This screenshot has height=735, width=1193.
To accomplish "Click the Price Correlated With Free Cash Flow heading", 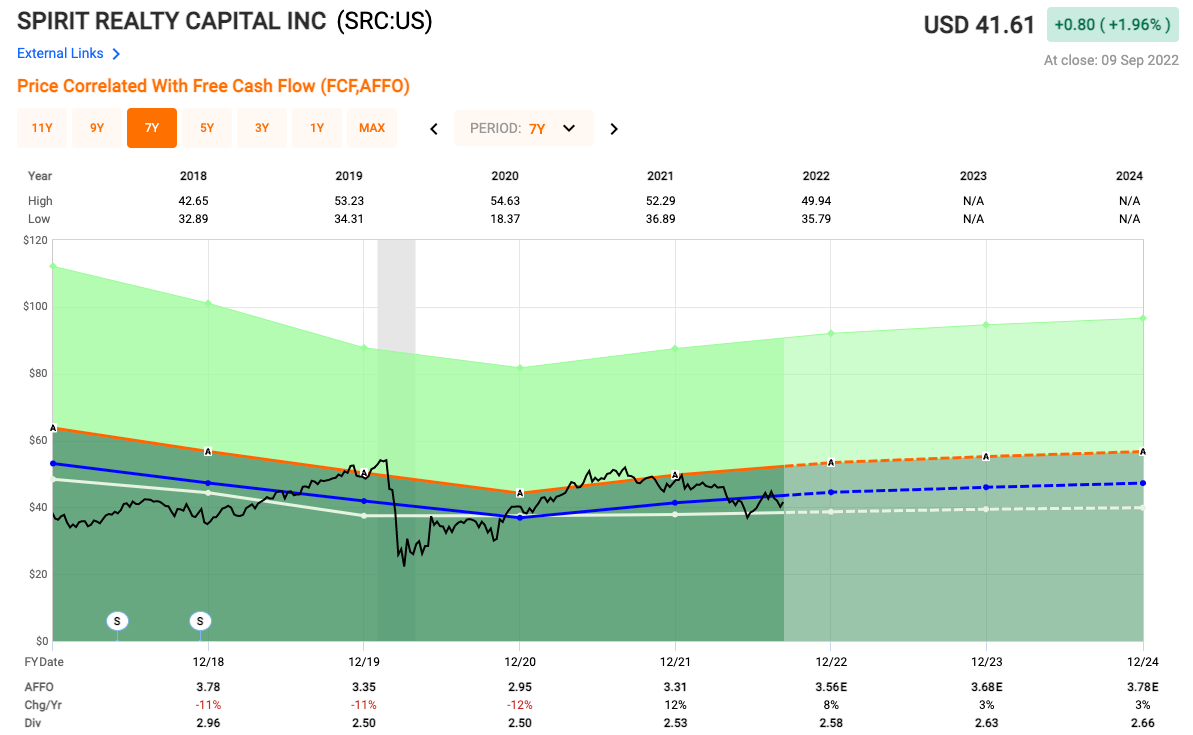I will tap(214, 86).
